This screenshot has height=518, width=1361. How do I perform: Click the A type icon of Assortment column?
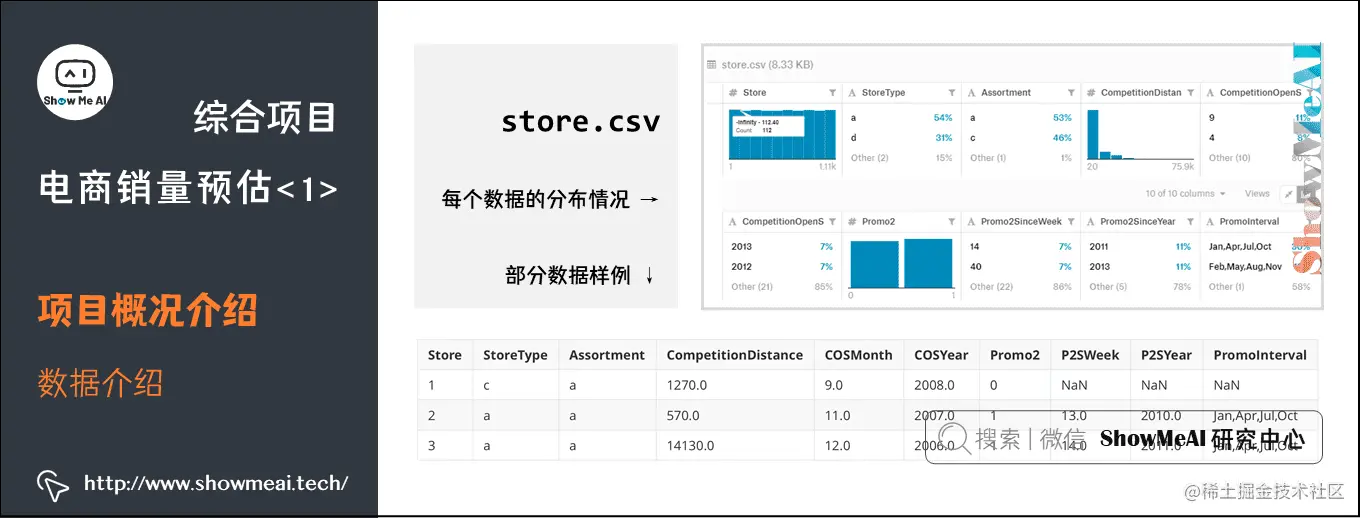(x=972, y=93)
